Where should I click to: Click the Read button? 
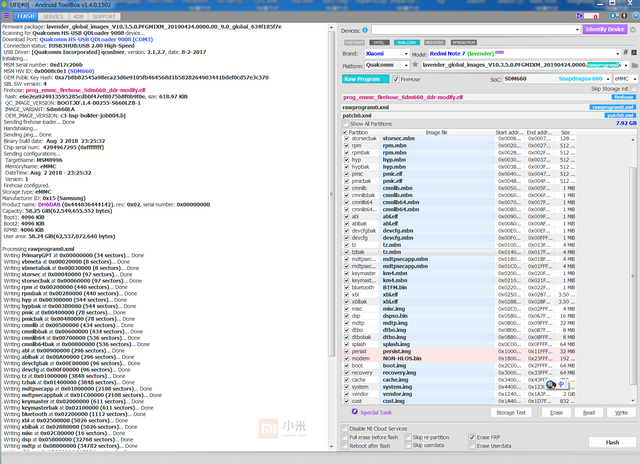(589, 413)
